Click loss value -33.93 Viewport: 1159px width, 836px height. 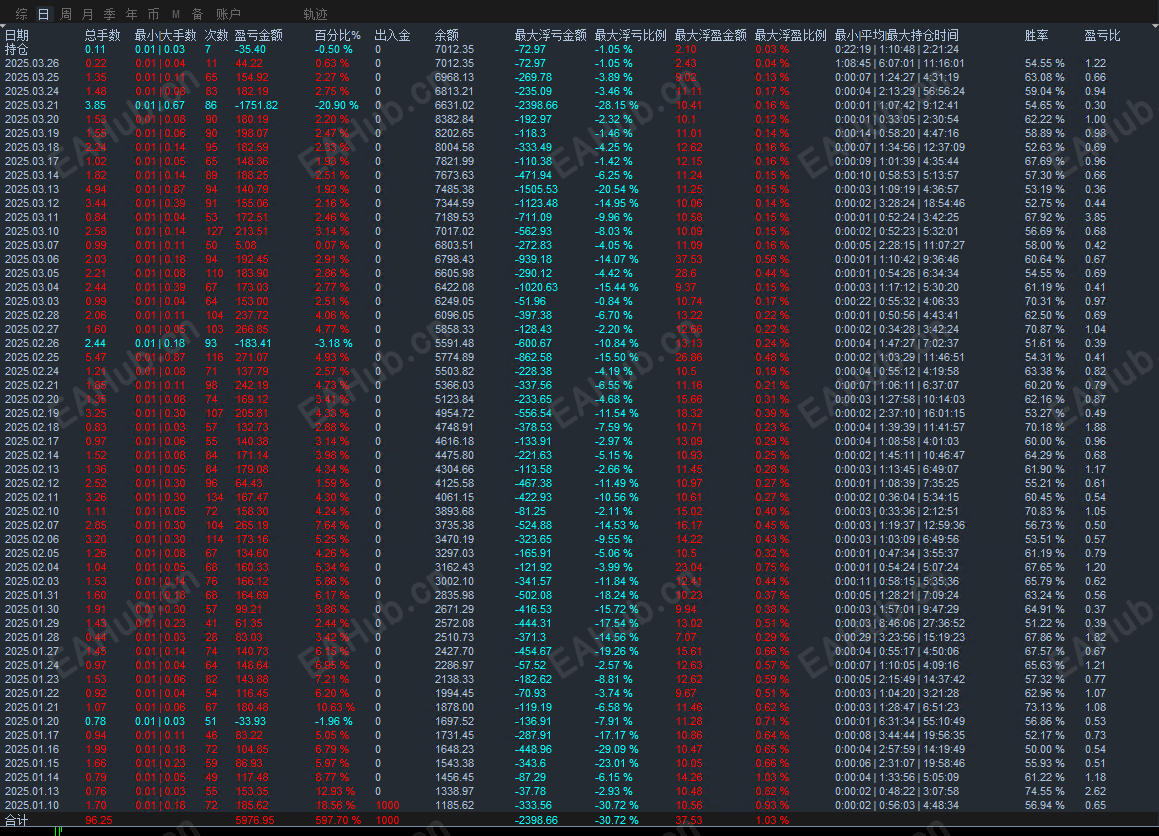pyautogui.click(x=250, y=721)
